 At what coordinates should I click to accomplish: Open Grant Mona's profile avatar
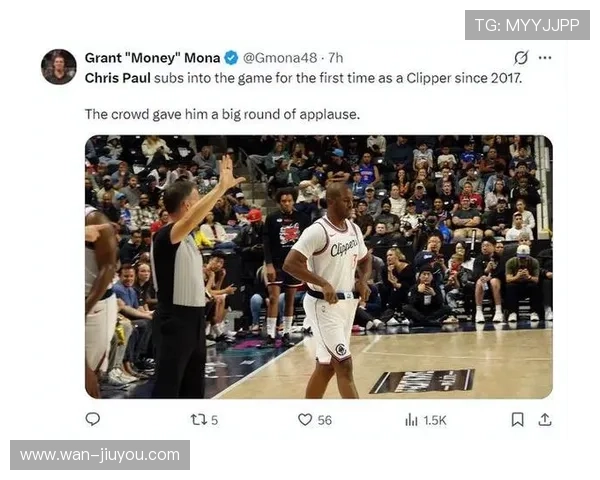click(x=59, y=67)
